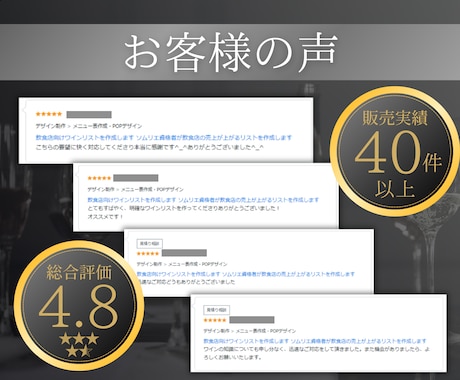Click メニュー表作成・POPデザイン breadcrumb in the 本当に感謝です review
Screen dimensions: 460x380
pyautogui.click(x=107, y=126)
